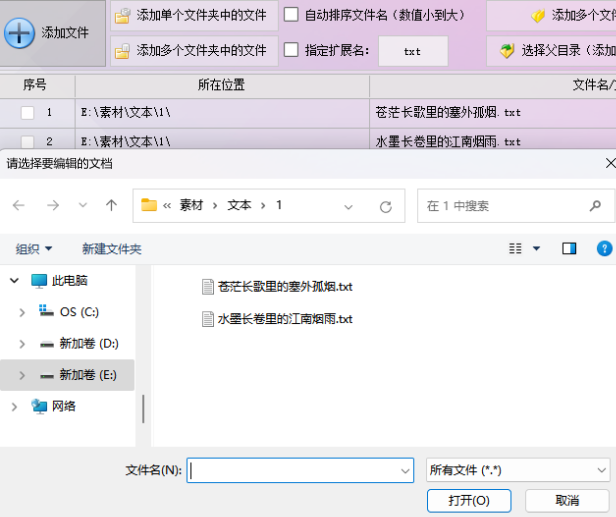The height and width of the screenshot is (517, 616).
Task: Tick the checkbox of row 1
Action: click(27, 113)
